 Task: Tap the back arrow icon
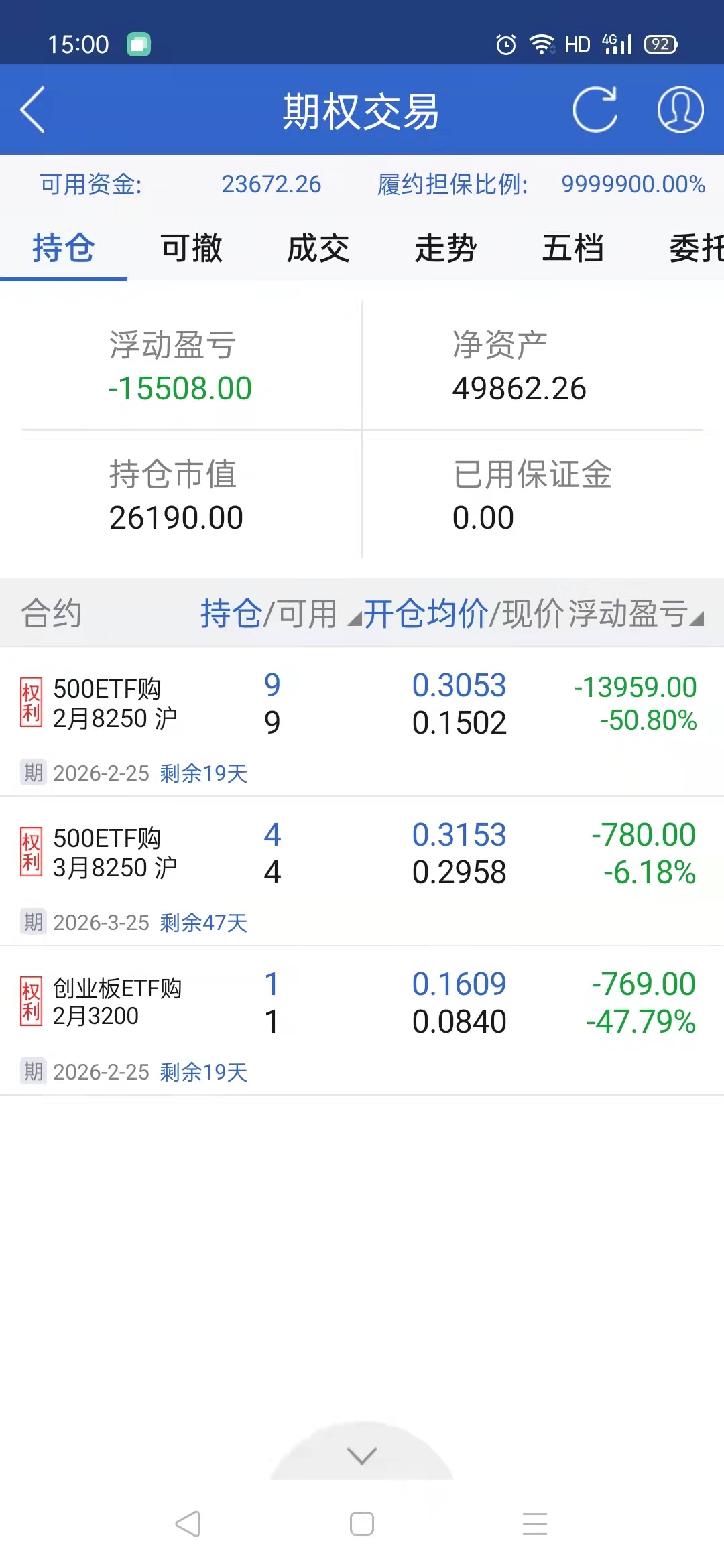pos(33,110)
